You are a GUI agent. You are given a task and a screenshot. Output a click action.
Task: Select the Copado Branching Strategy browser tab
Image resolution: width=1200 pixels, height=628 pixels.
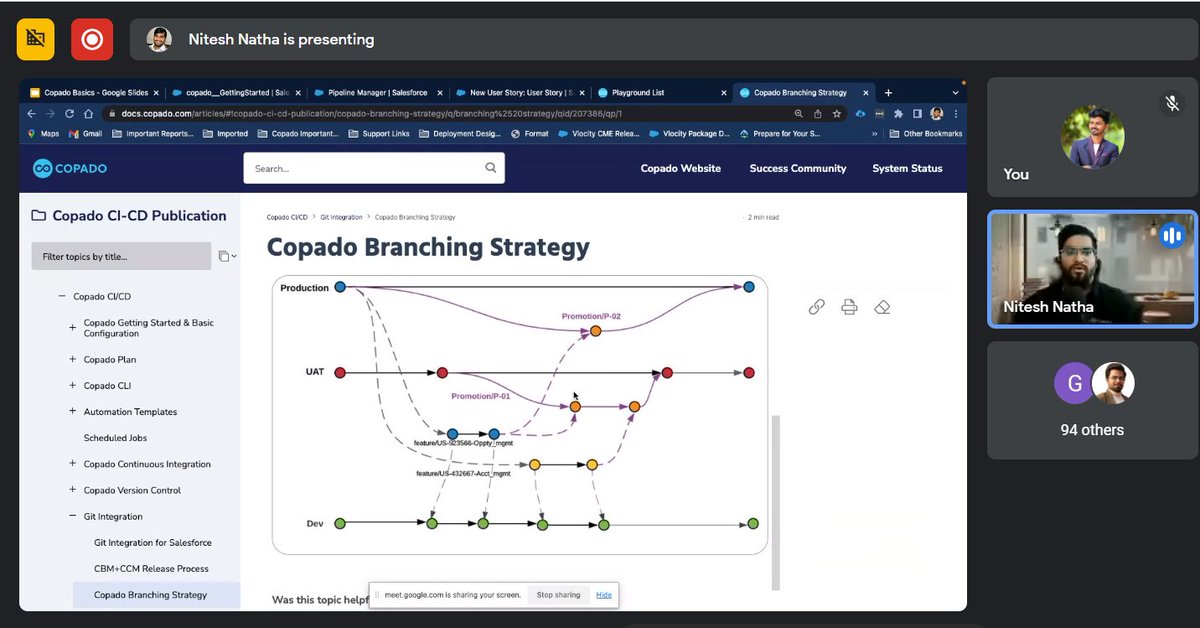(805, 93)
